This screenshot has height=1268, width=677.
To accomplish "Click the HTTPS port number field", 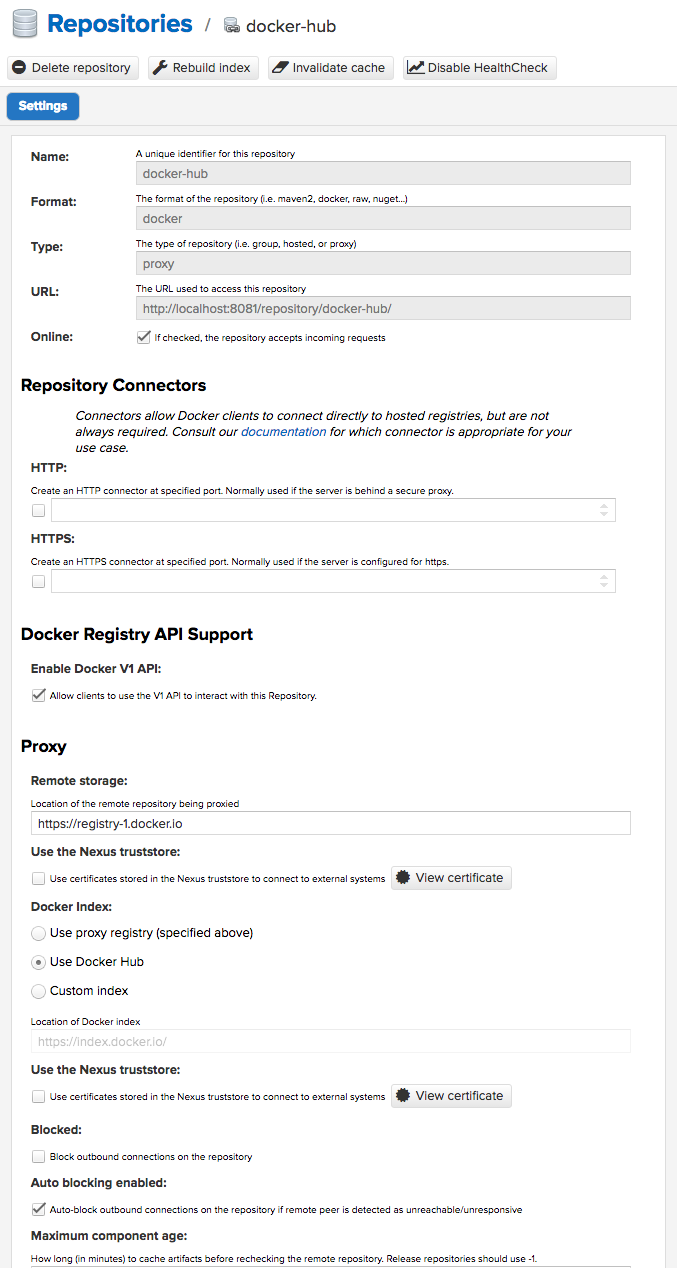I will (333, 581).
